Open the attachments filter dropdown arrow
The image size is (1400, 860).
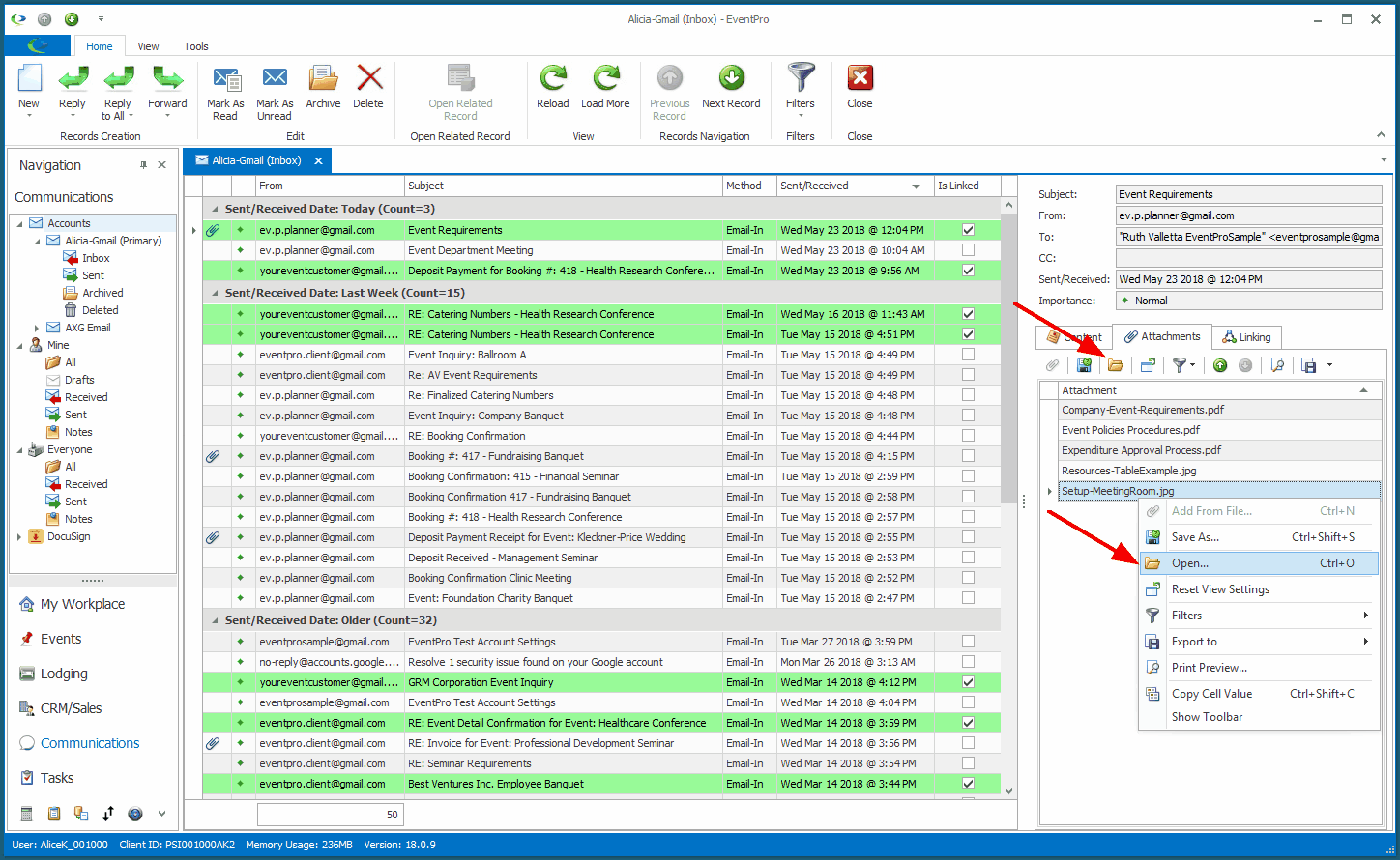(x=1193, y=365)
